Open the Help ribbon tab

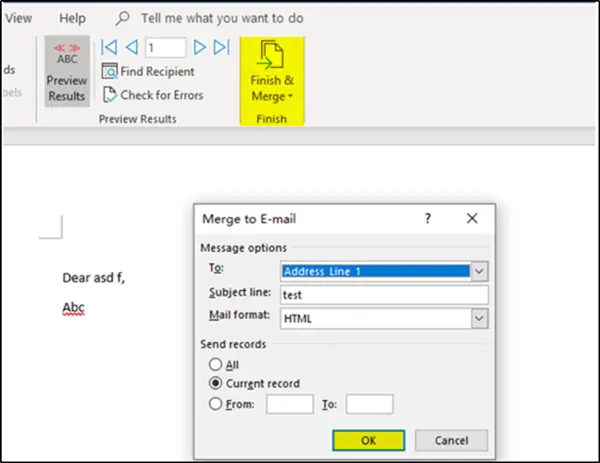coord(72,18)
